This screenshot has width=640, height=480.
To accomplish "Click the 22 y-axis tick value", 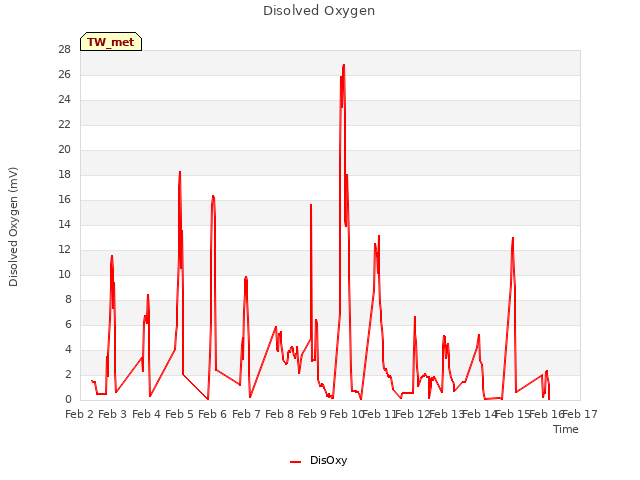I will 64,124.
